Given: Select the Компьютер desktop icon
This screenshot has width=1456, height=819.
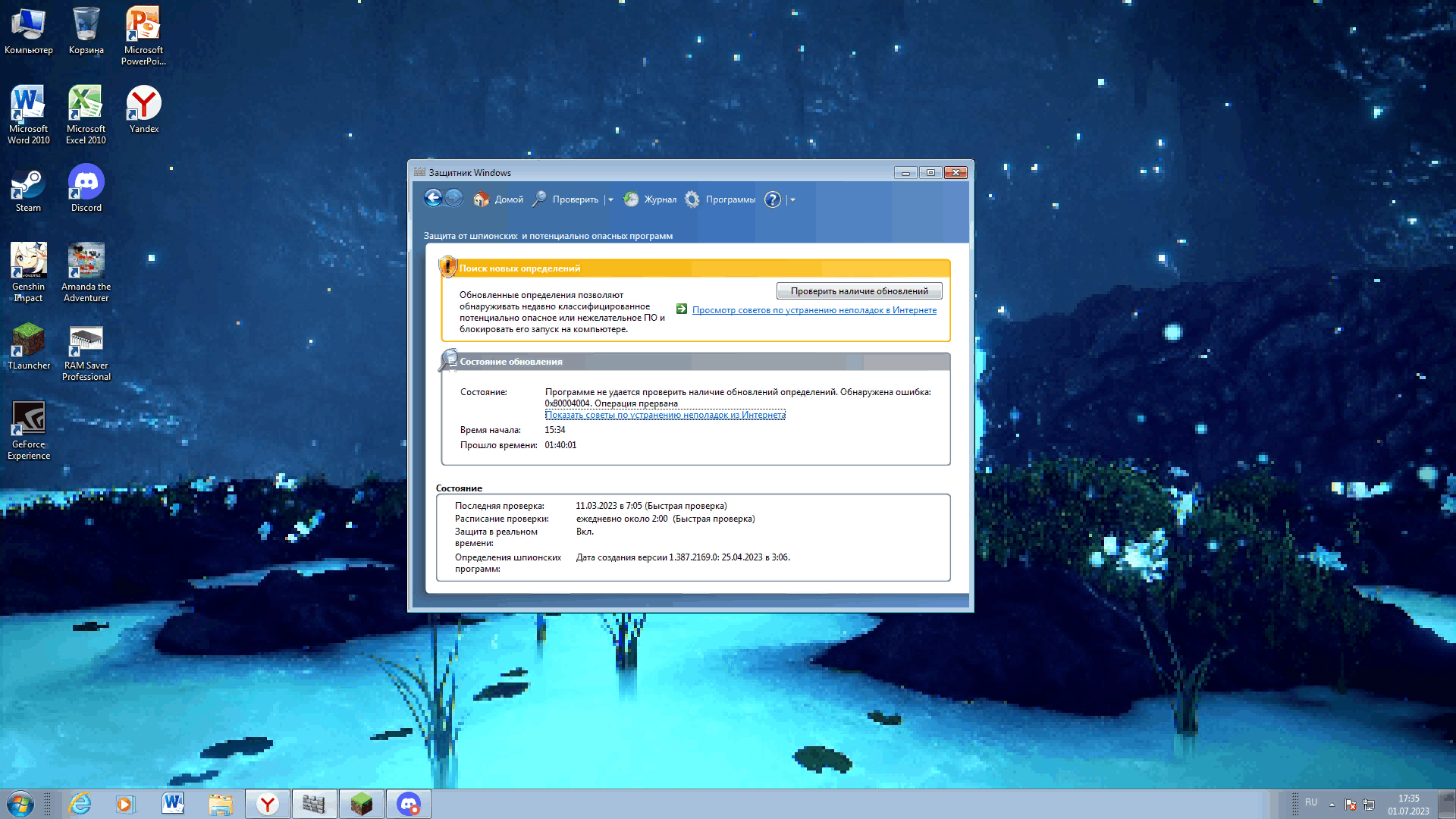Looking at the screenshot, I should coord(29,31).
